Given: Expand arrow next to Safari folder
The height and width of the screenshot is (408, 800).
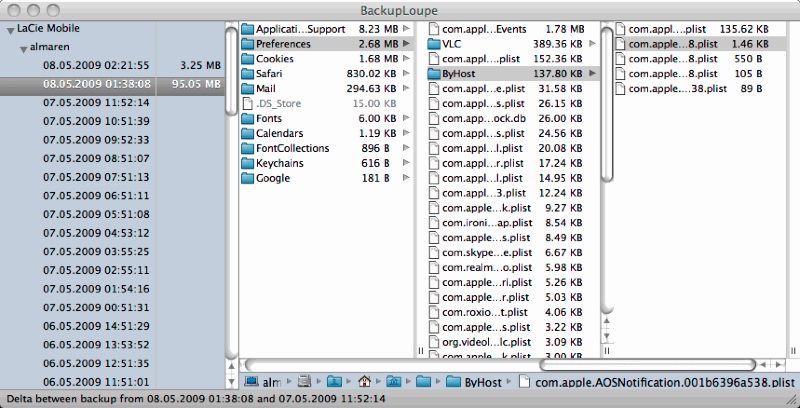Looking at the screenshot, I should coord(406,73).
